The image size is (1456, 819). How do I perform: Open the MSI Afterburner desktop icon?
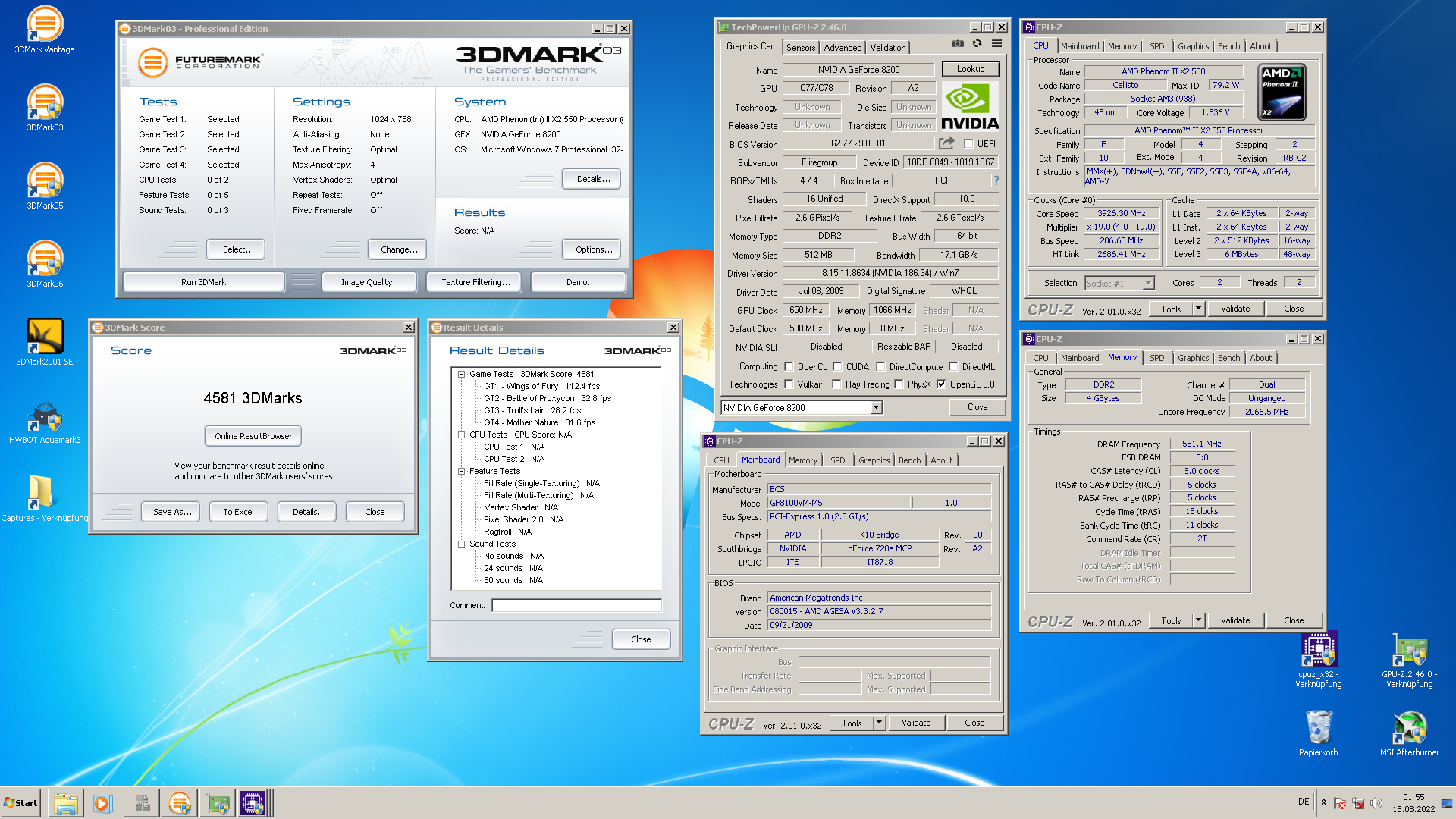(x=1410, y=733)
